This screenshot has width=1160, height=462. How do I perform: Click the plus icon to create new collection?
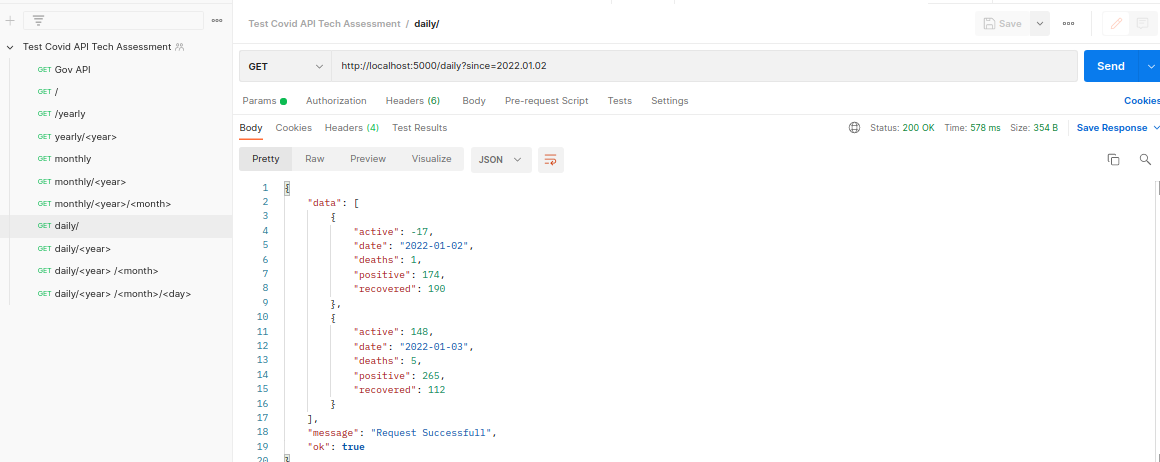tap(10, 21)
